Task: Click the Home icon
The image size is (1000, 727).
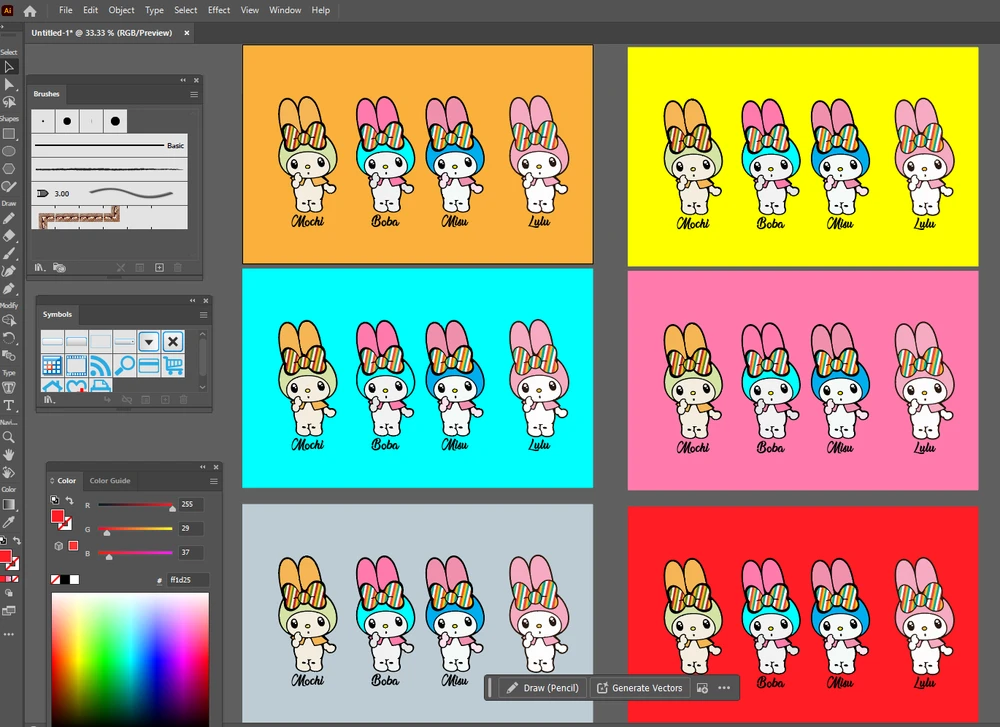Action: point(30,11)
